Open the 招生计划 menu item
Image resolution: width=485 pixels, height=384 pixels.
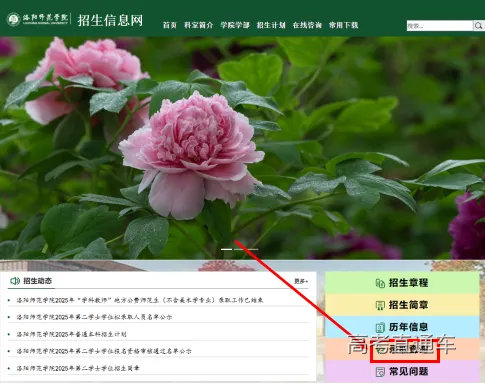(271, 25)
